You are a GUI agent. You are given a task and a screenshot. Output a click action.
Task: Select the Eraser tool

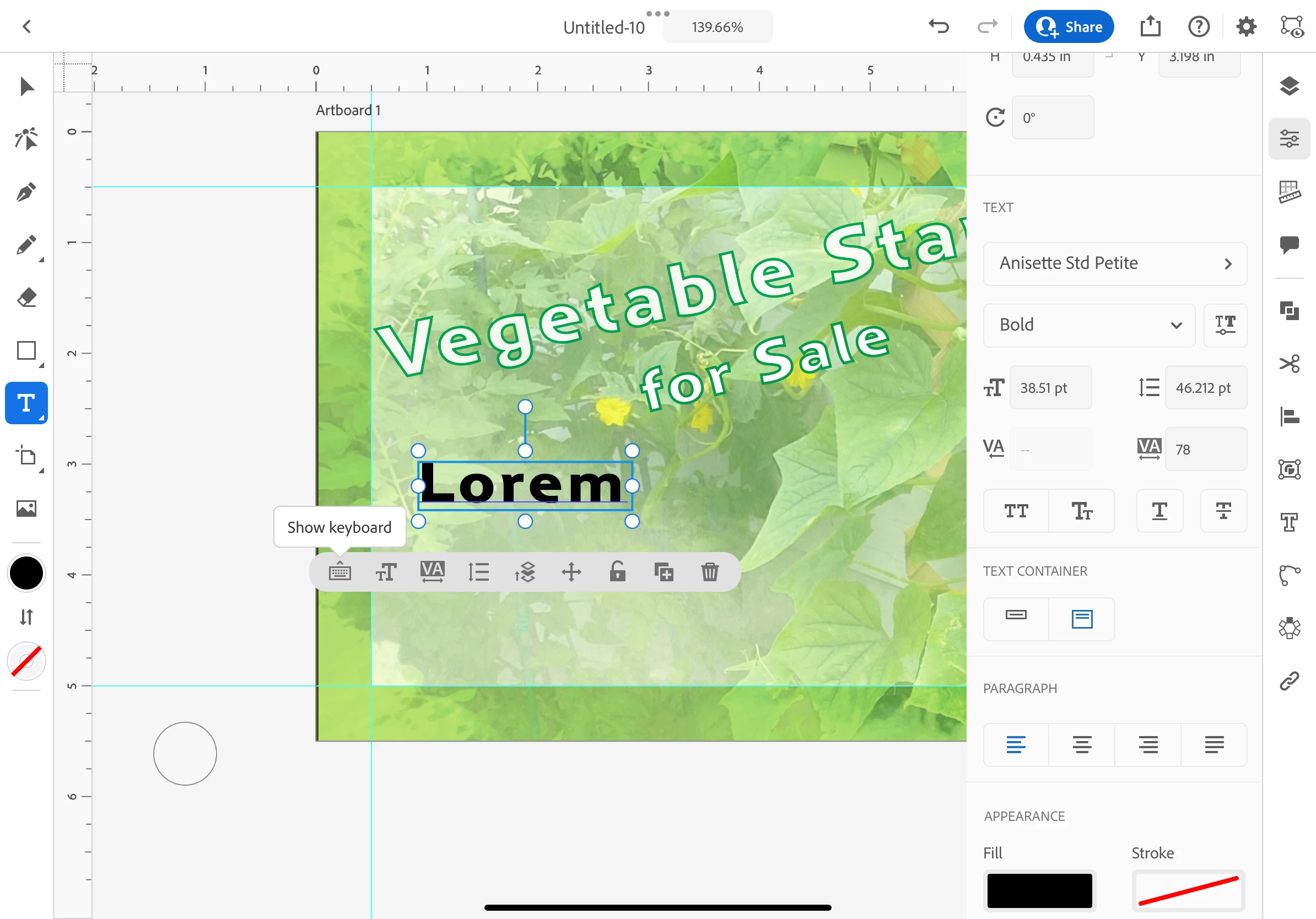pos(26,298)
